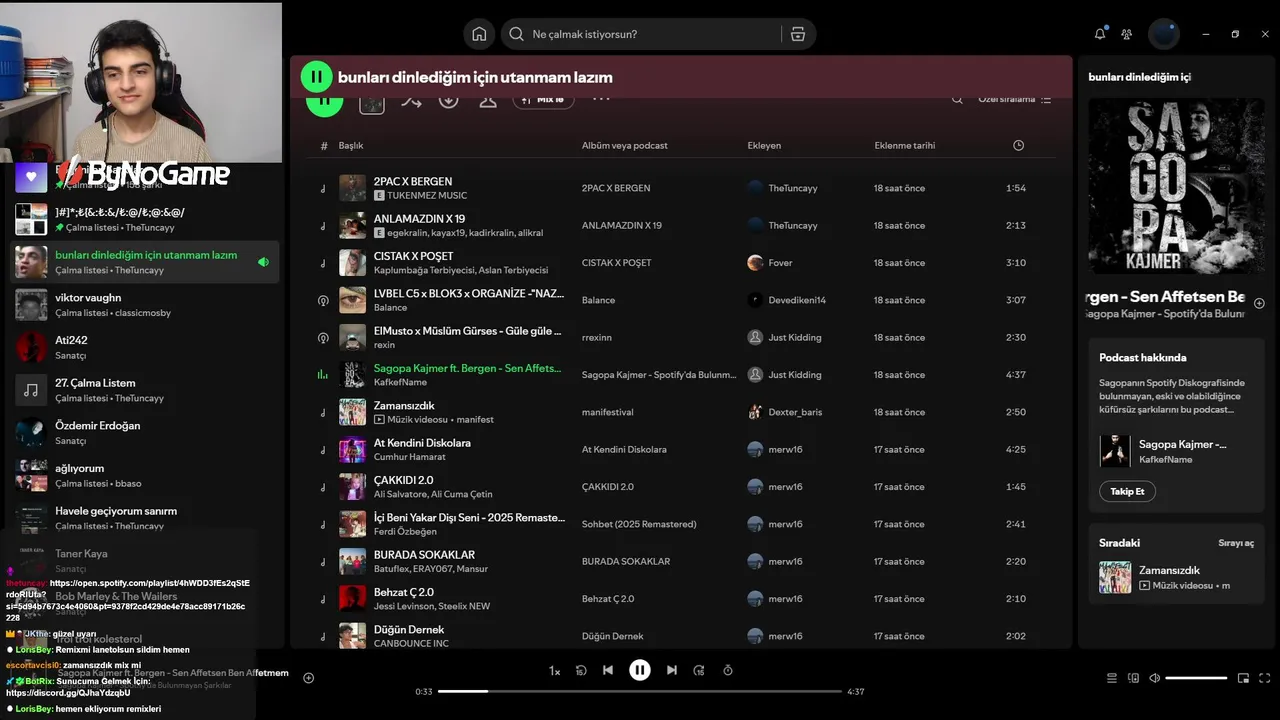
Task: Open 'Ati242' artist in library
Action: tap(145, 347)
